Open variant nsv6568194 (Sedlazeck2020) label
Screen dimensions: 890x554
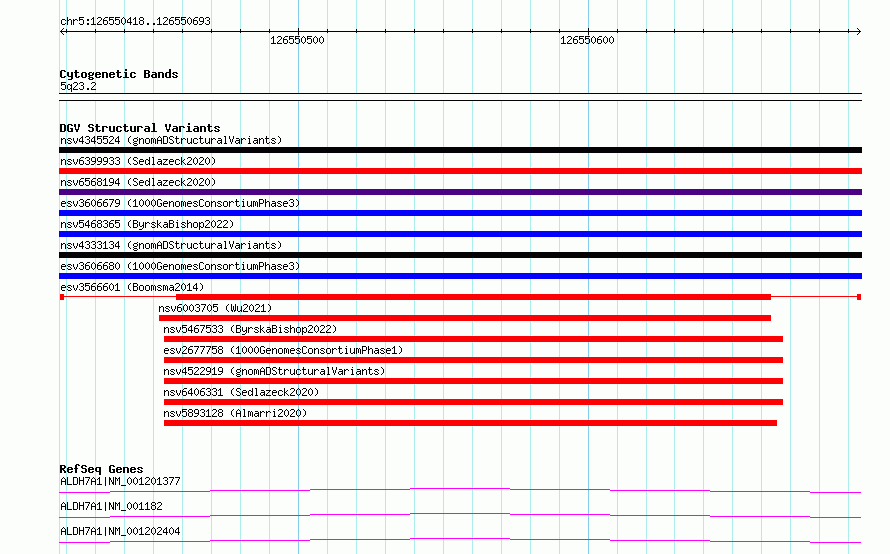point(138,182)
